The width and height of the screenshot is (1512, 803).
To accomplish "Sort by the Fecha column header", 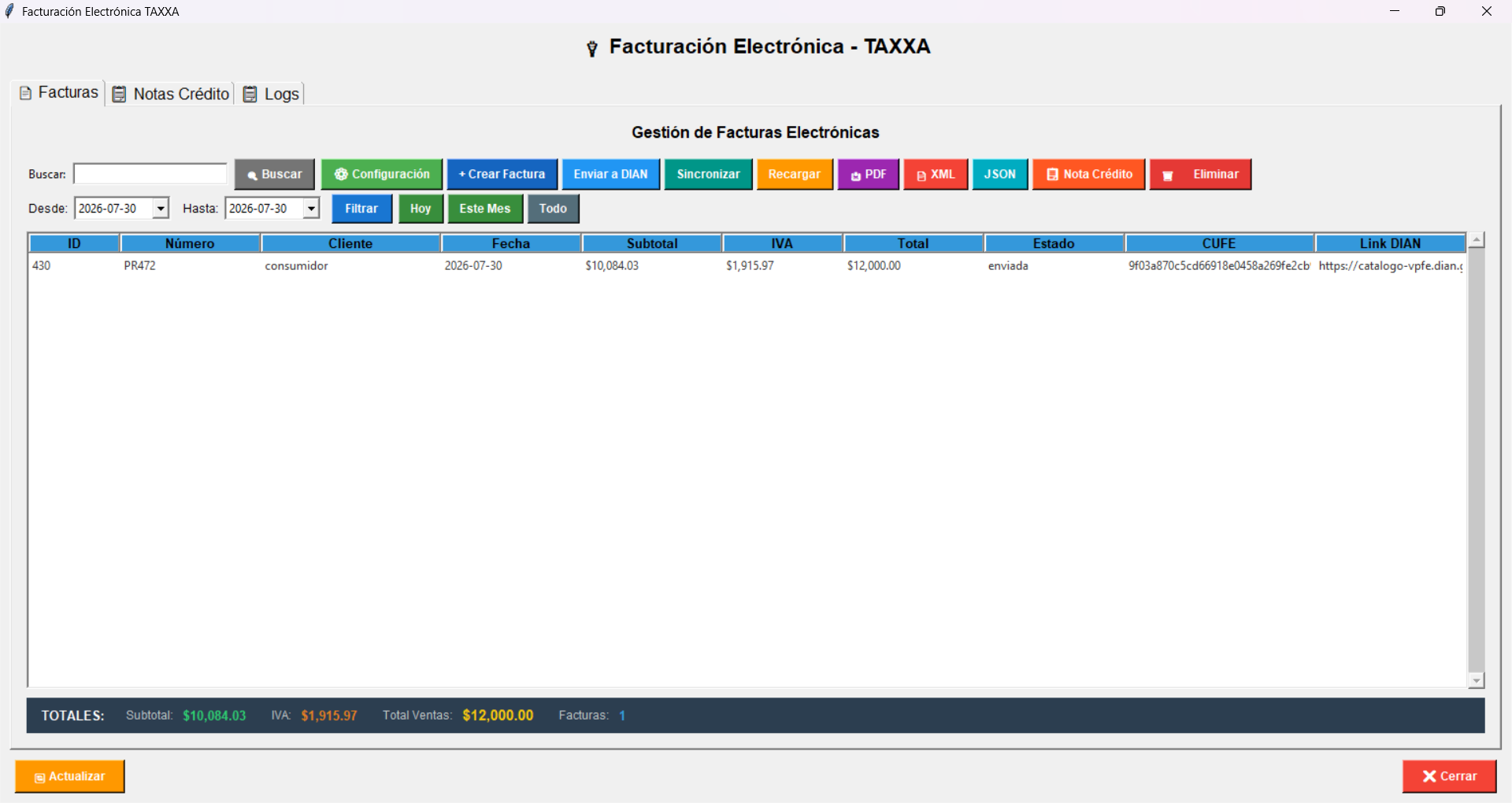I will 511,243.
